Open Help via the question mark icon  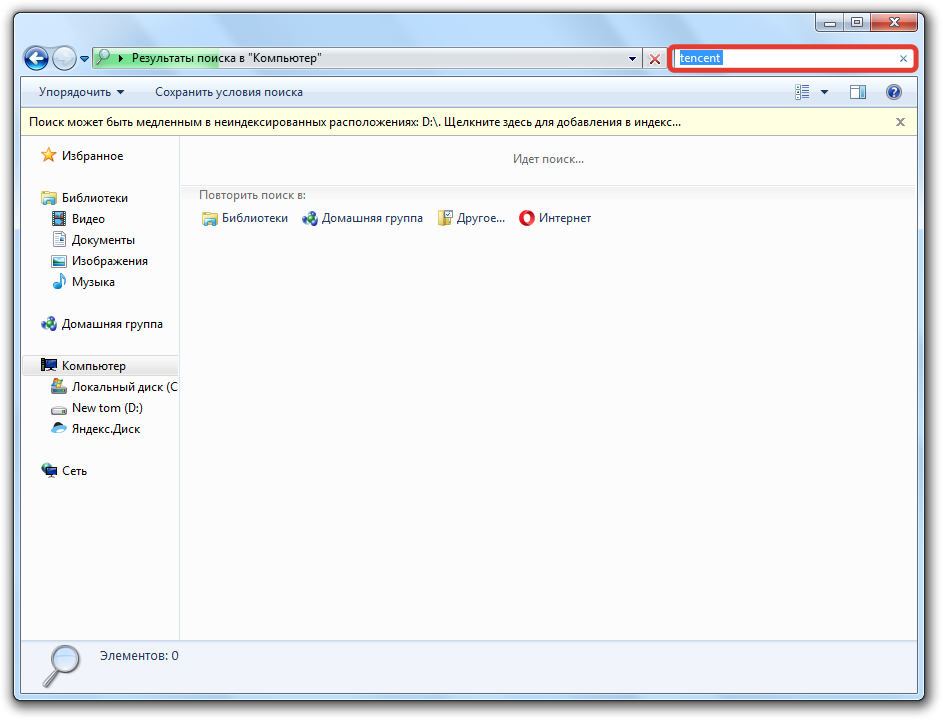pos(894,92)
